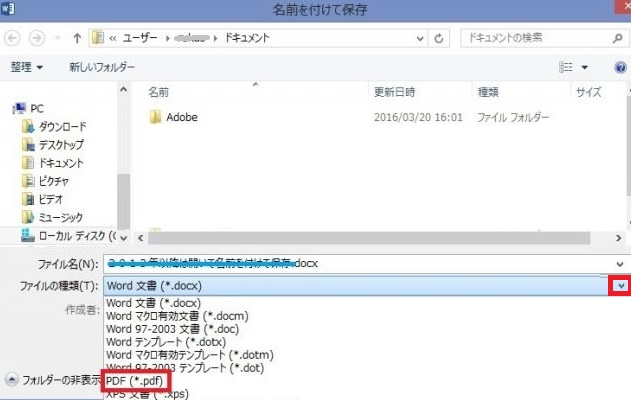
Task: Sort by 名前 column header
Action: coord(158,92)
